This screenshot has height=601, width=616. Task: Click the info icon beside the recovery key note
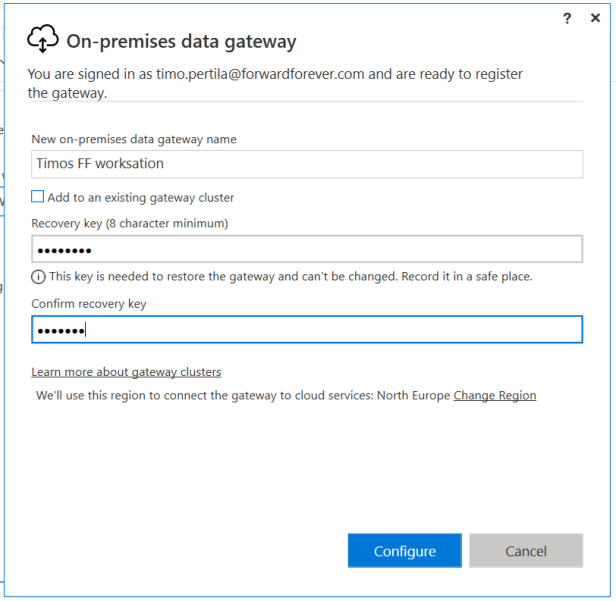pos(38,276)
